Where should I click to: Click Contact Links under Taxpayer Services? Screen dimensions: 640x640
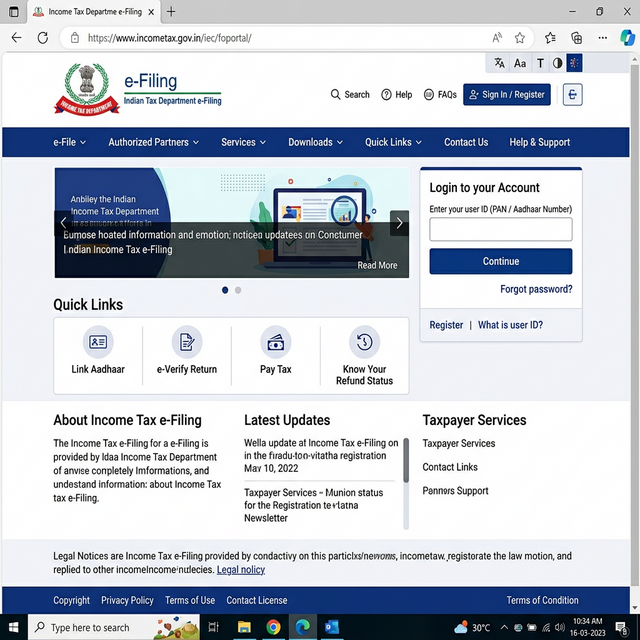450,467
